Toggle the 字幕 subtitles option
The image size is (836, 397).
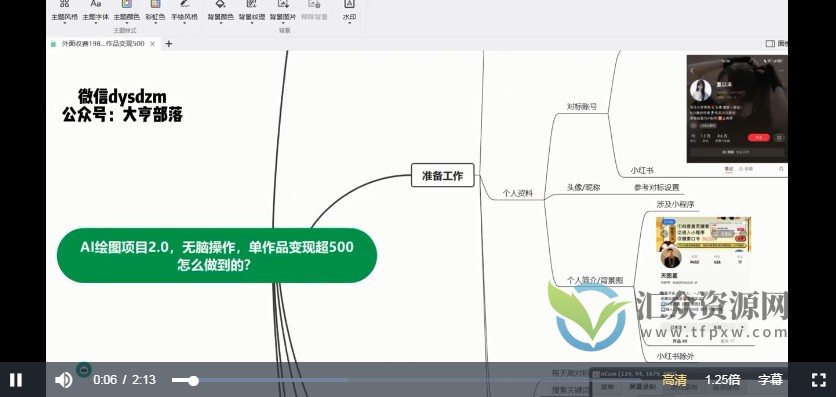point(770,380)
